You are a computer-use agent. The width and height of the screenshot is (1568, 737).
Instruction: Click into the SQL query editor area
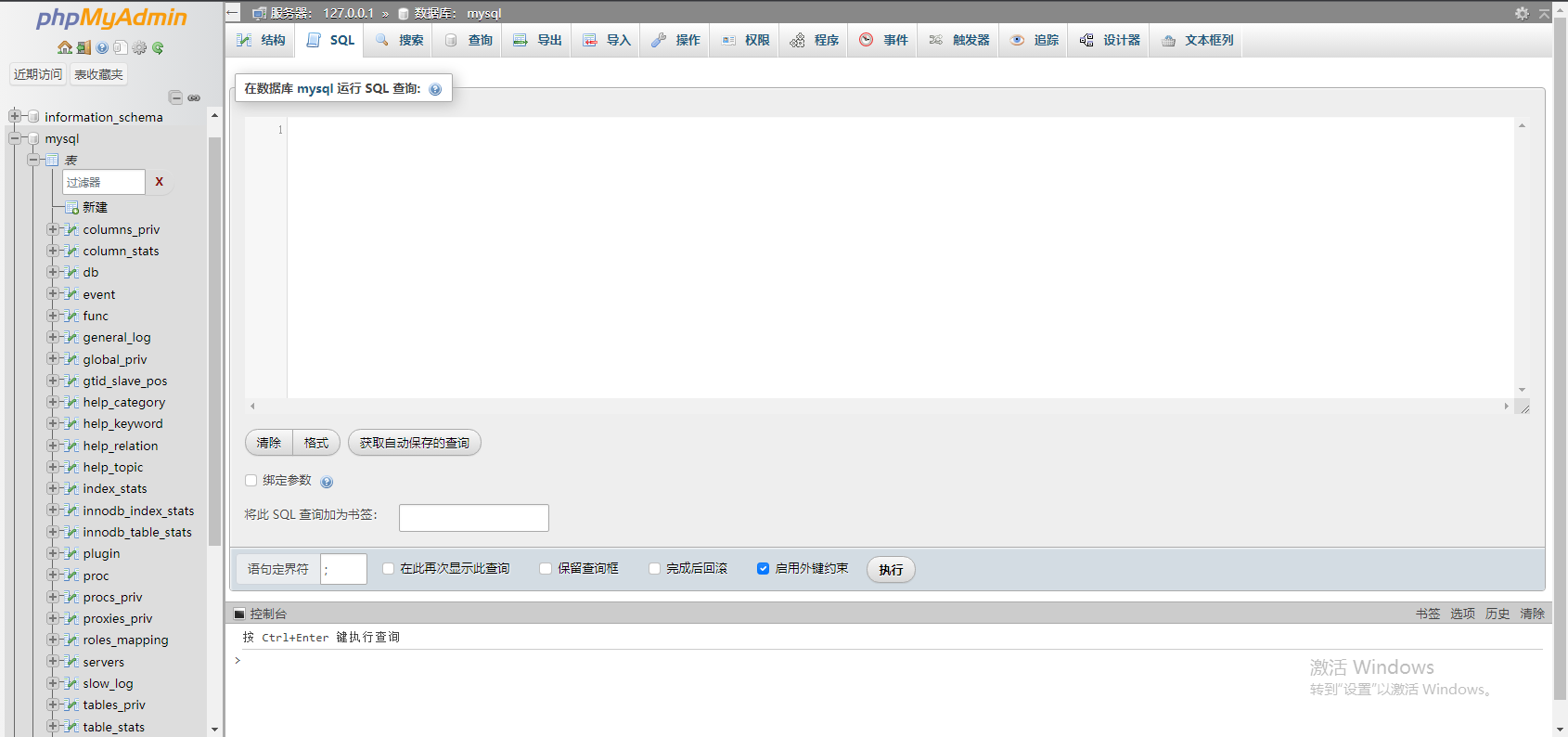click(x=900, y=258)
